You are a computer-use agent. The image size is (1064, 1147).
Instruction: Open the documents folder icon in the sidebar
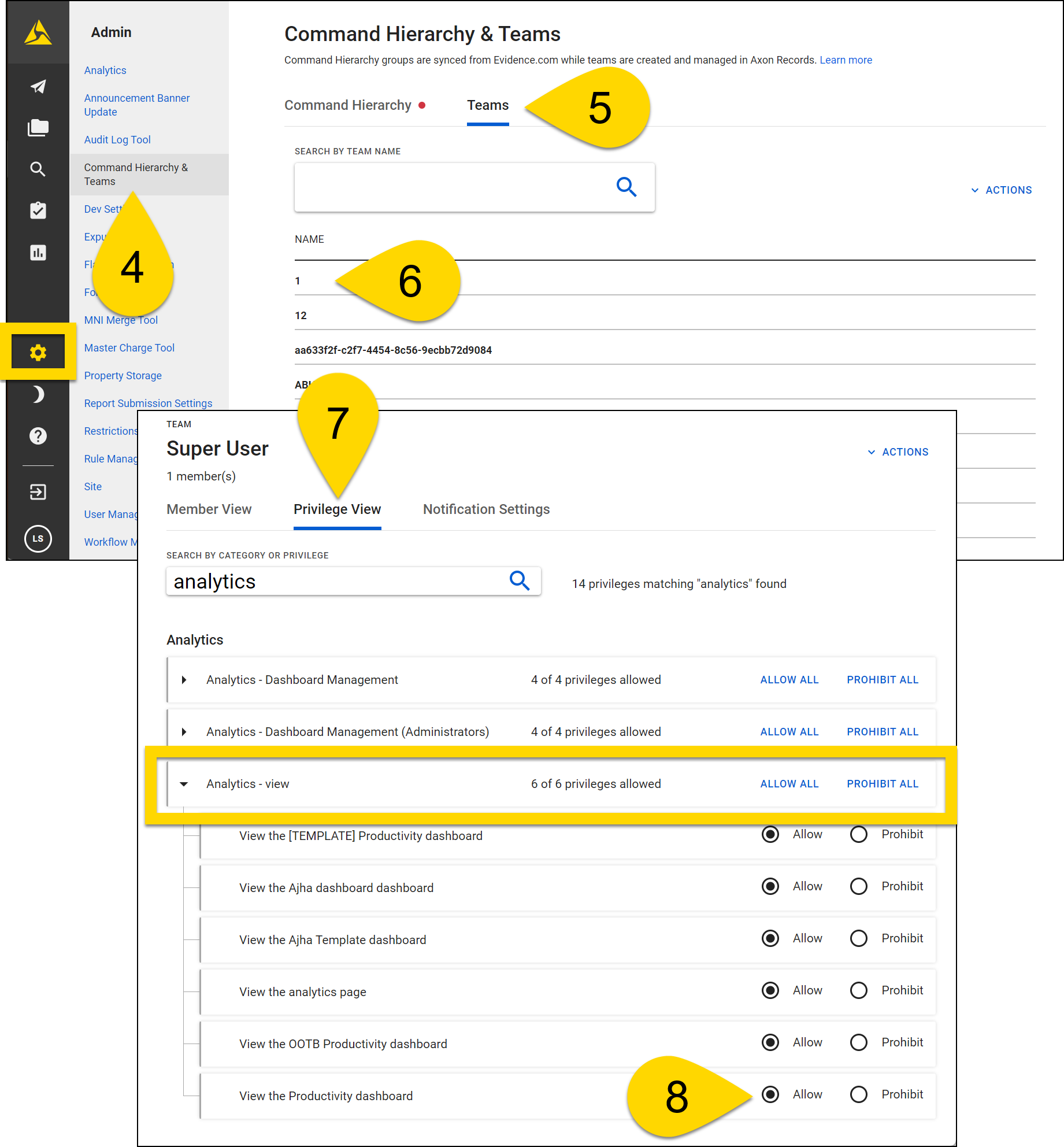(38, 127)
